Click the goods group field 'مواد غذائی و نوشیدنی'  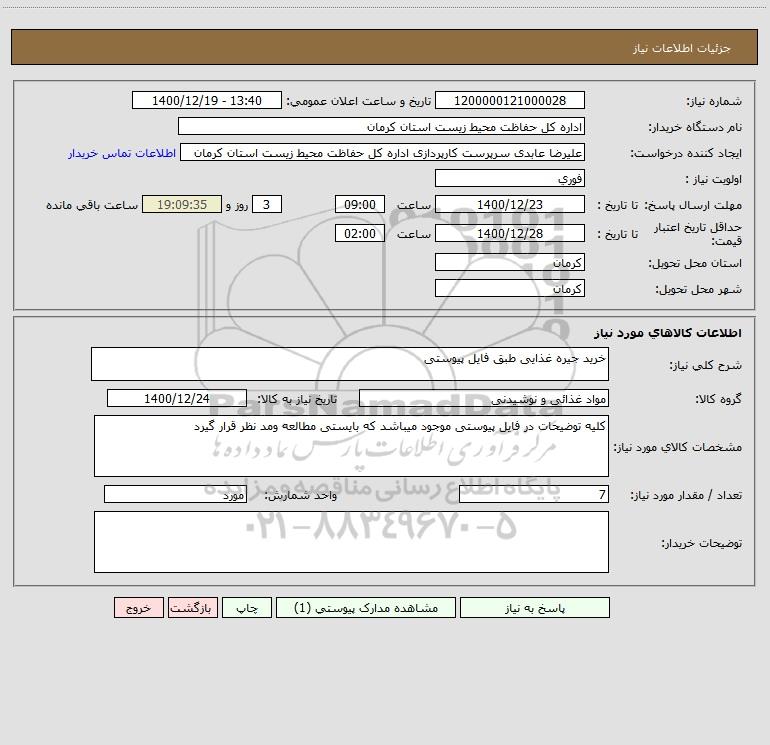point(484,398)
